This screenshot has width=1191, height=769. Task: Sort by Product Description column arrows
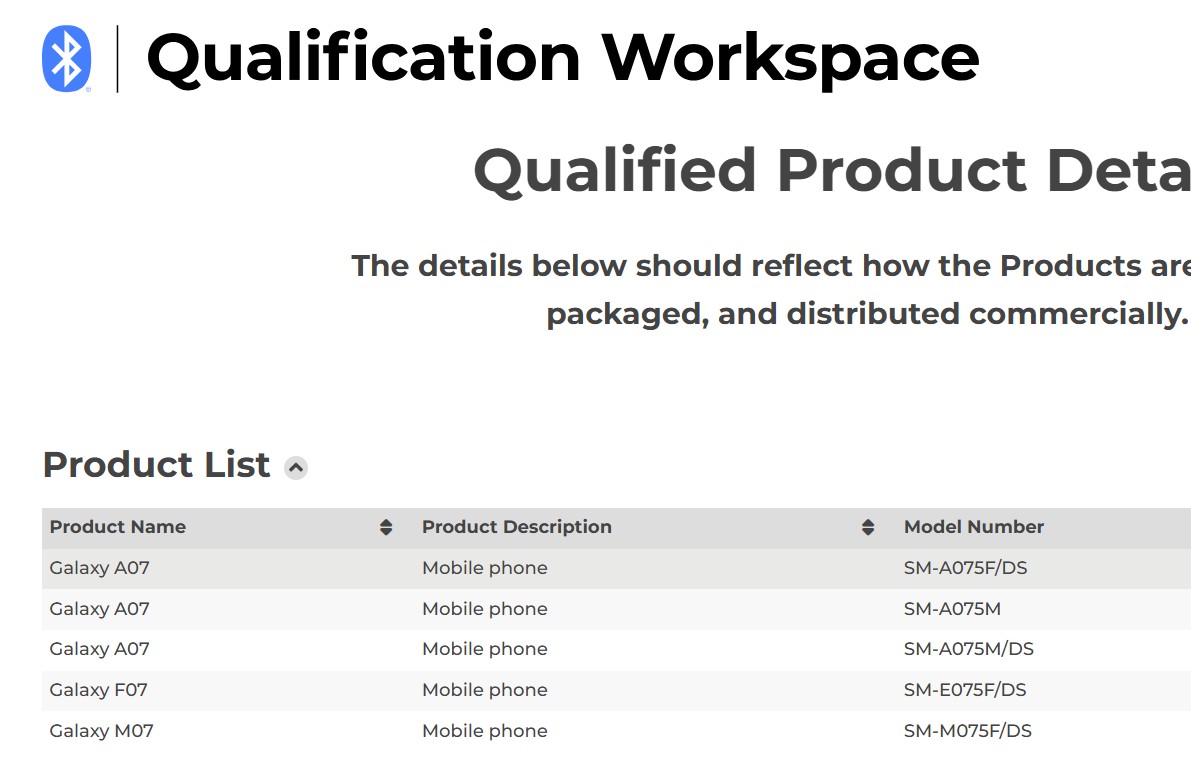point(868,527)
